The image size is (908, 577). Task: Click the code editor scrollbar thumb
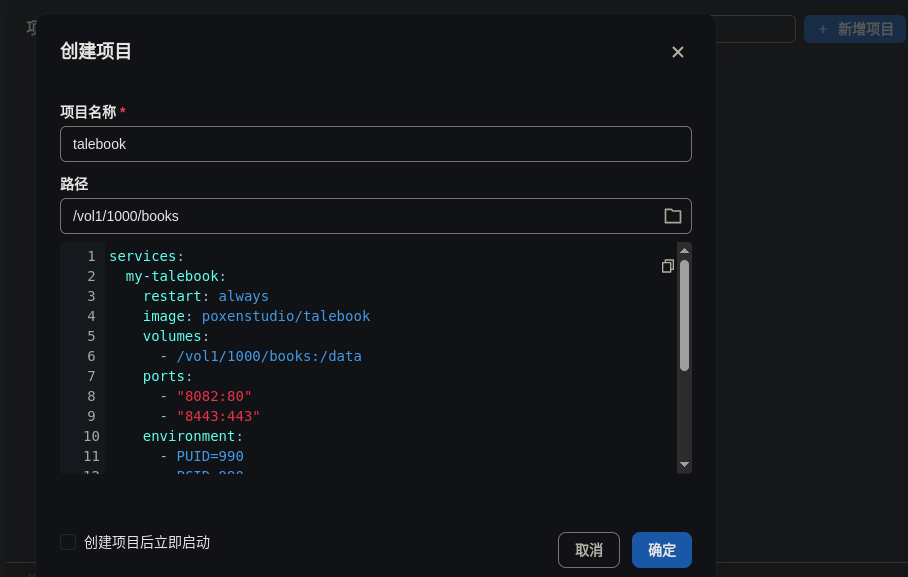coord(684,315)
